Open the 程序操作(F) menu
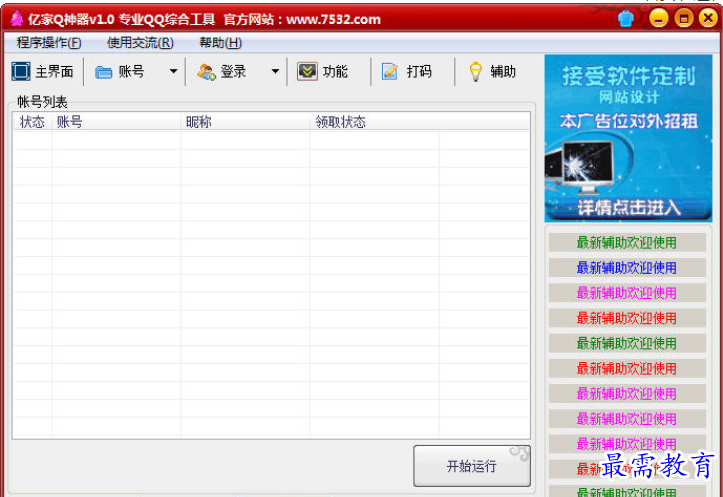Image resolution: width=723 pixels, height=497 pixels. click(49, 43)
